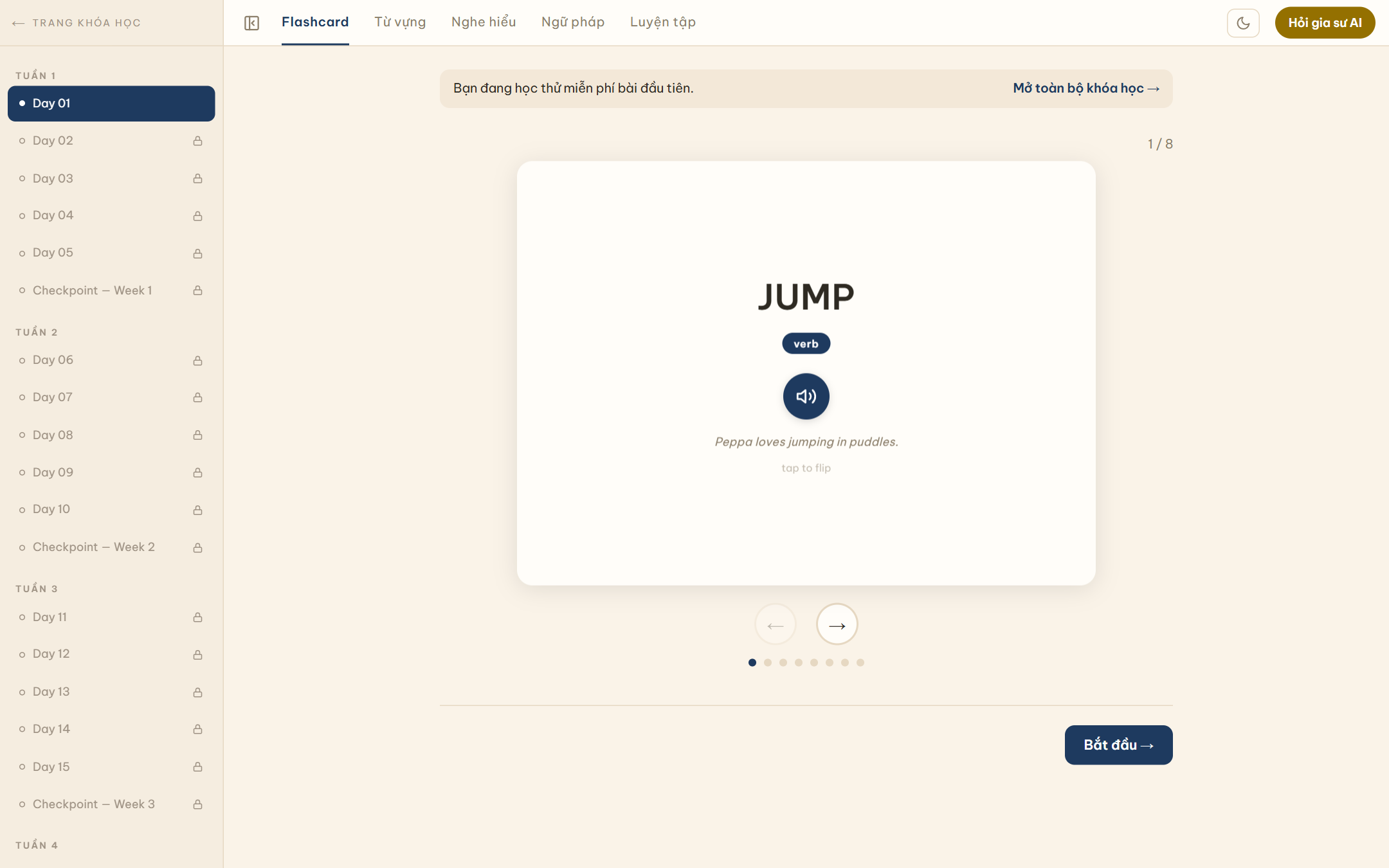Select Day 13 in sidebar
The height and width of the screenshot is (868, 1389).
(x=111, y=692)
